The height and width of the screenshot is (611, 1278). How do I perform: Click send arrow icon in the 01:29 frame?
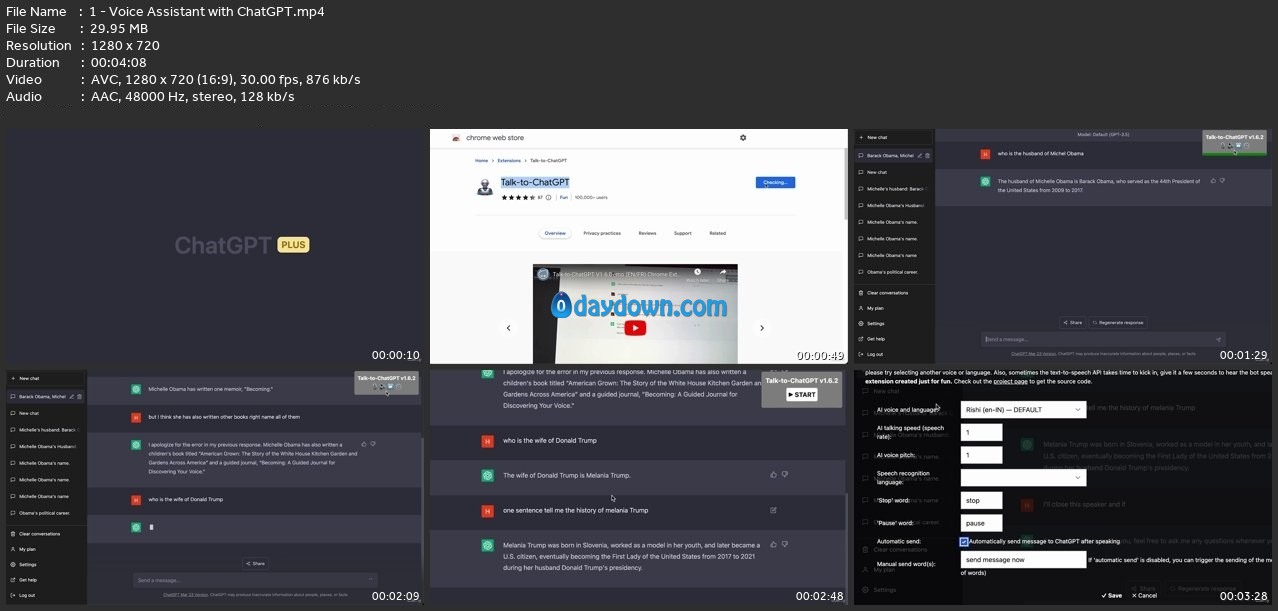point(1217,339)
